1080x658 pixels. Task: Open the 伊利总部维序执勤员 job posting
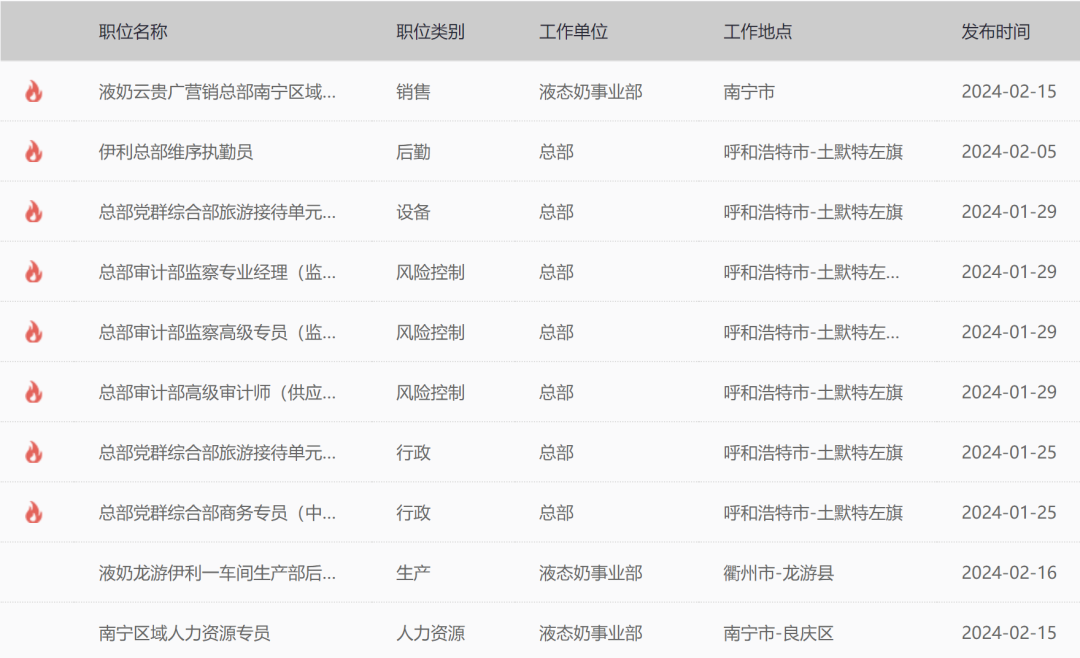pyautogui.click(x=176, y=152)
